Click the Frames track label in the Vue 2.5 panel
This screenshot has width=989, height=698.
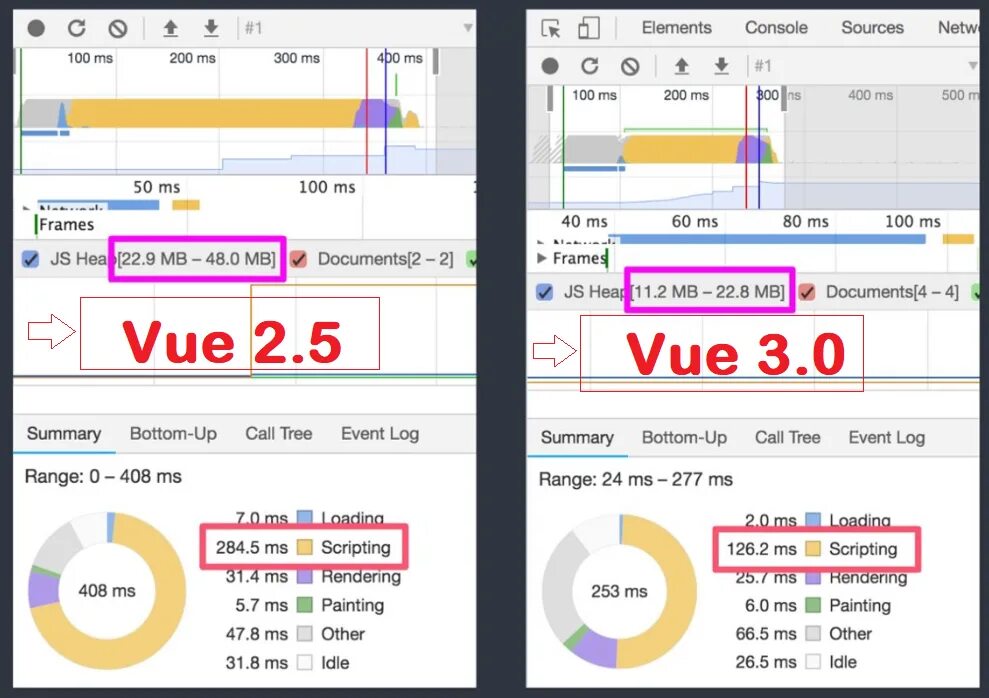pos(66,225)
